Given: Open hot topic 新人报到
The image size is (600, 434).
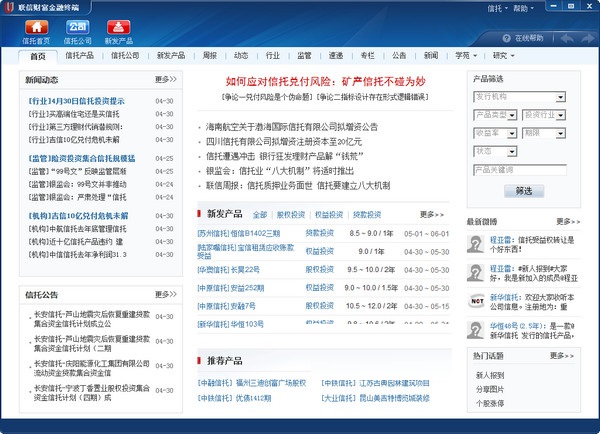Looking at the screenshot, I should click(490, 375).
